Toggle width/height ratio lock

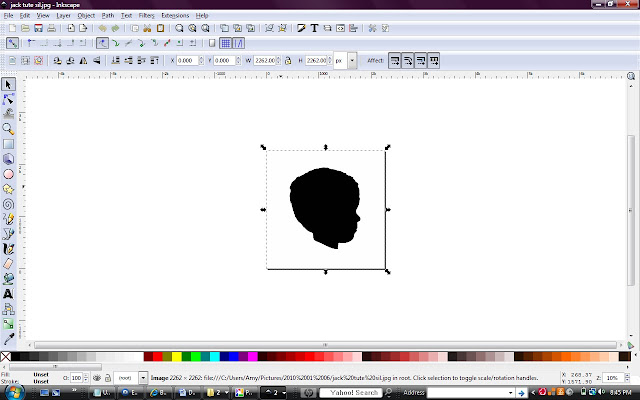click(x=288, y=60)
